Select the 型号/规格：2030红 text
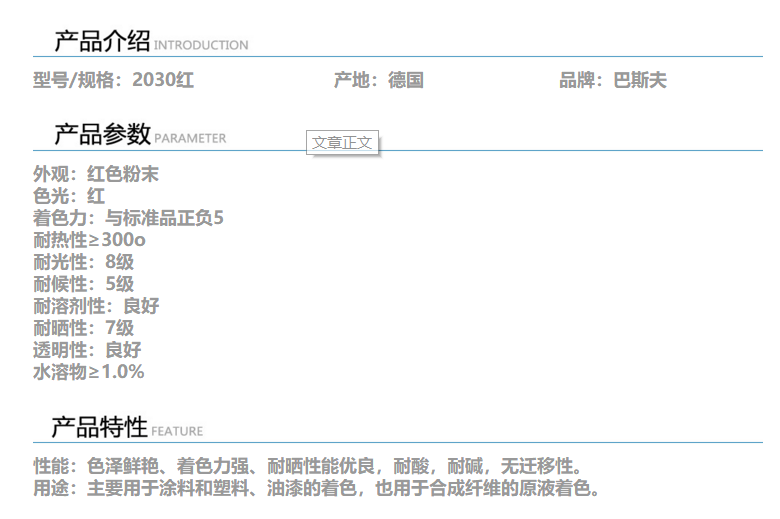The height and width of the screenshot is (519, 780). click(113, 80)
